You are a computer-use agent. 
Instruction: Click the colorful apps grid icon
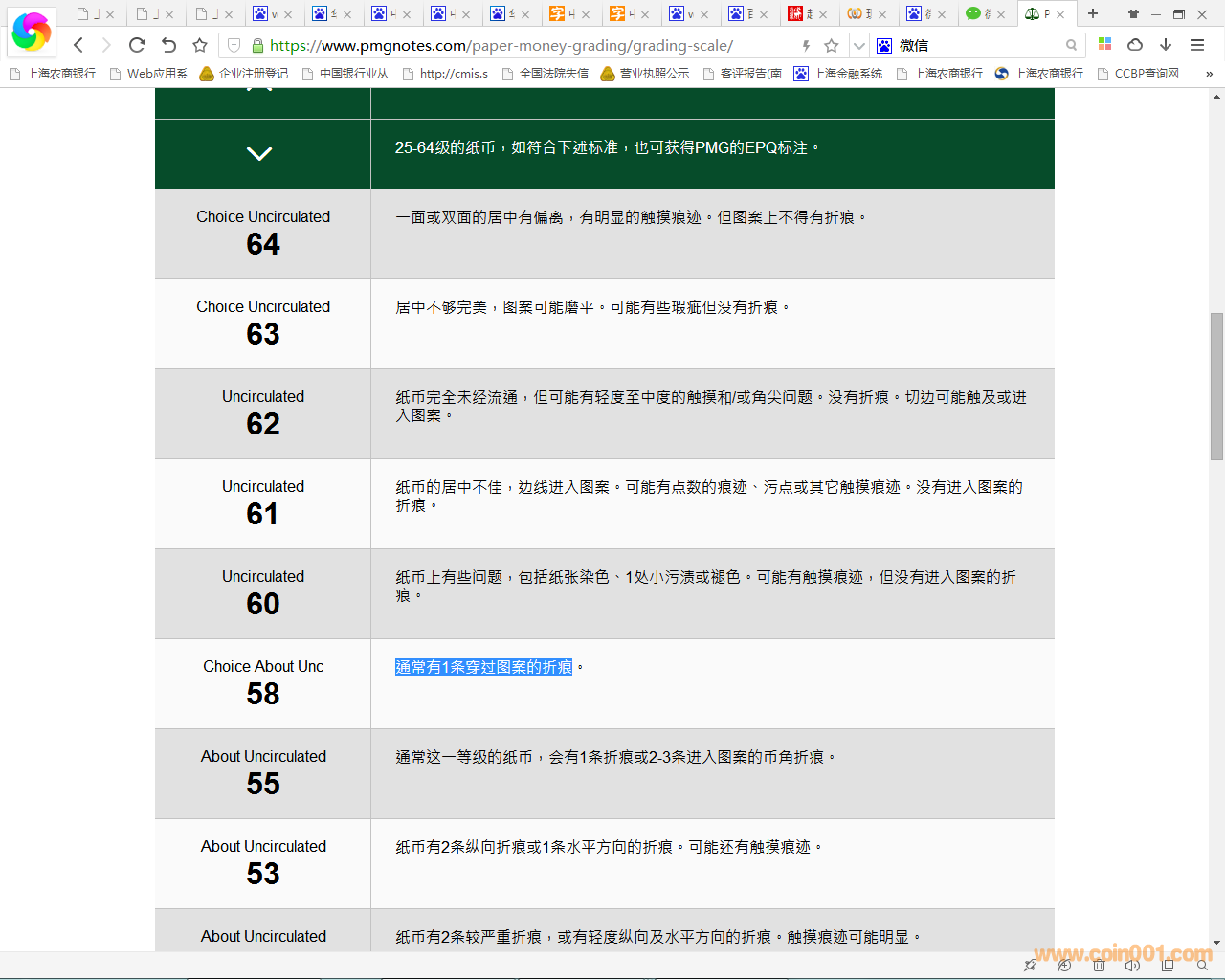pos(1104,45)
